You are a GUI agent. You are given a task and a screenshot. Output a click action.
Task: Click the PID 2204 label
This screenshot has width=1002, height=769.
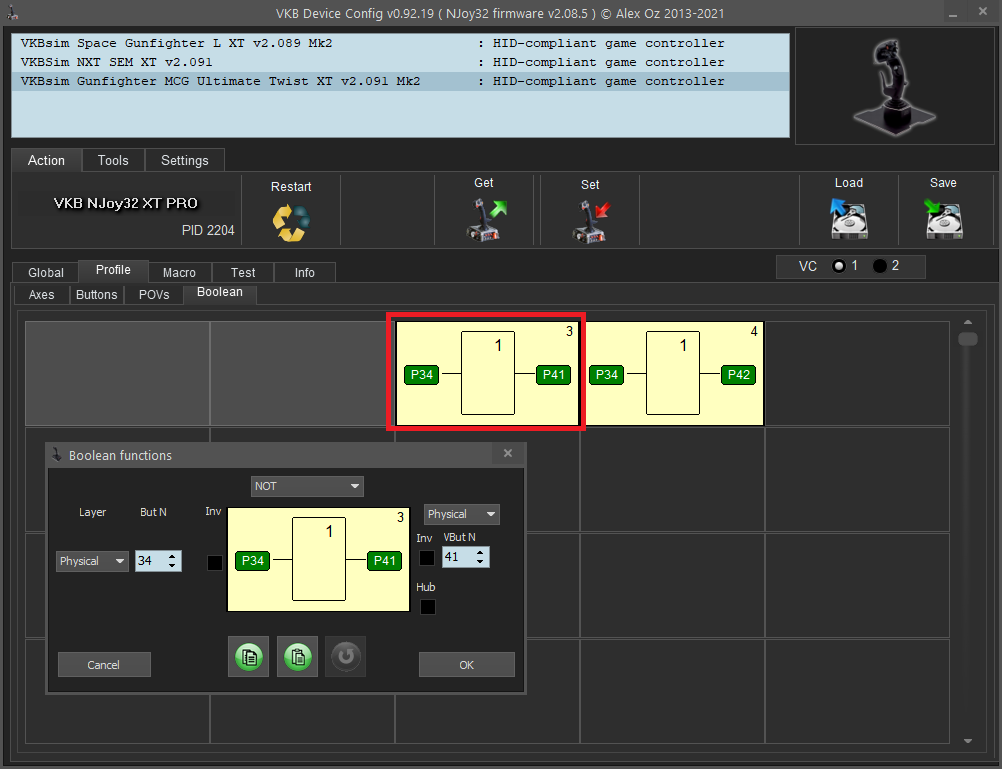click(x=208, y=230)
